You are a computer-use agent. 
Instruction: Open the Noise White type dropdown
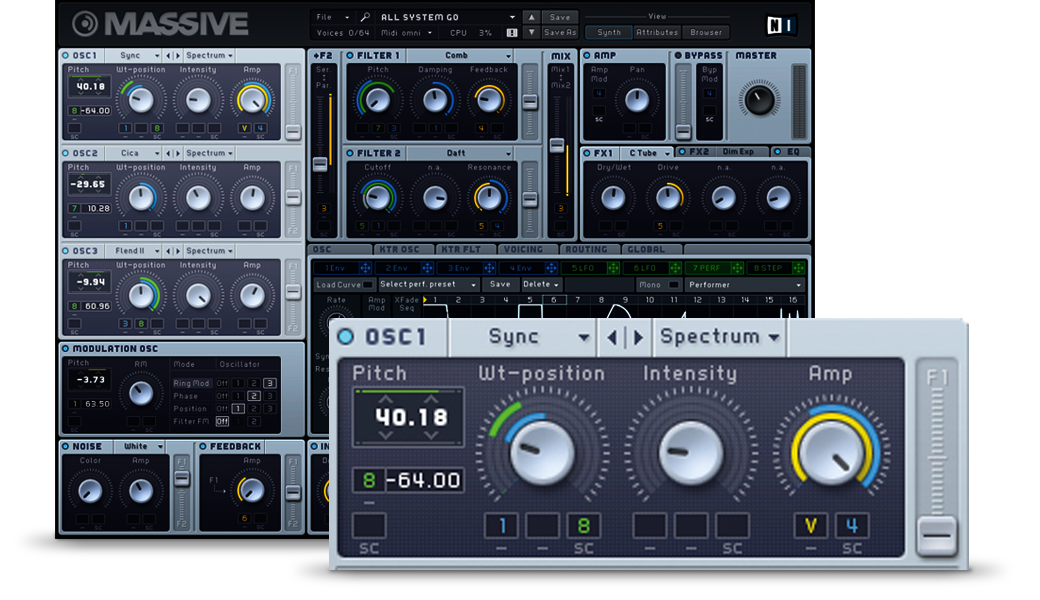140,446
